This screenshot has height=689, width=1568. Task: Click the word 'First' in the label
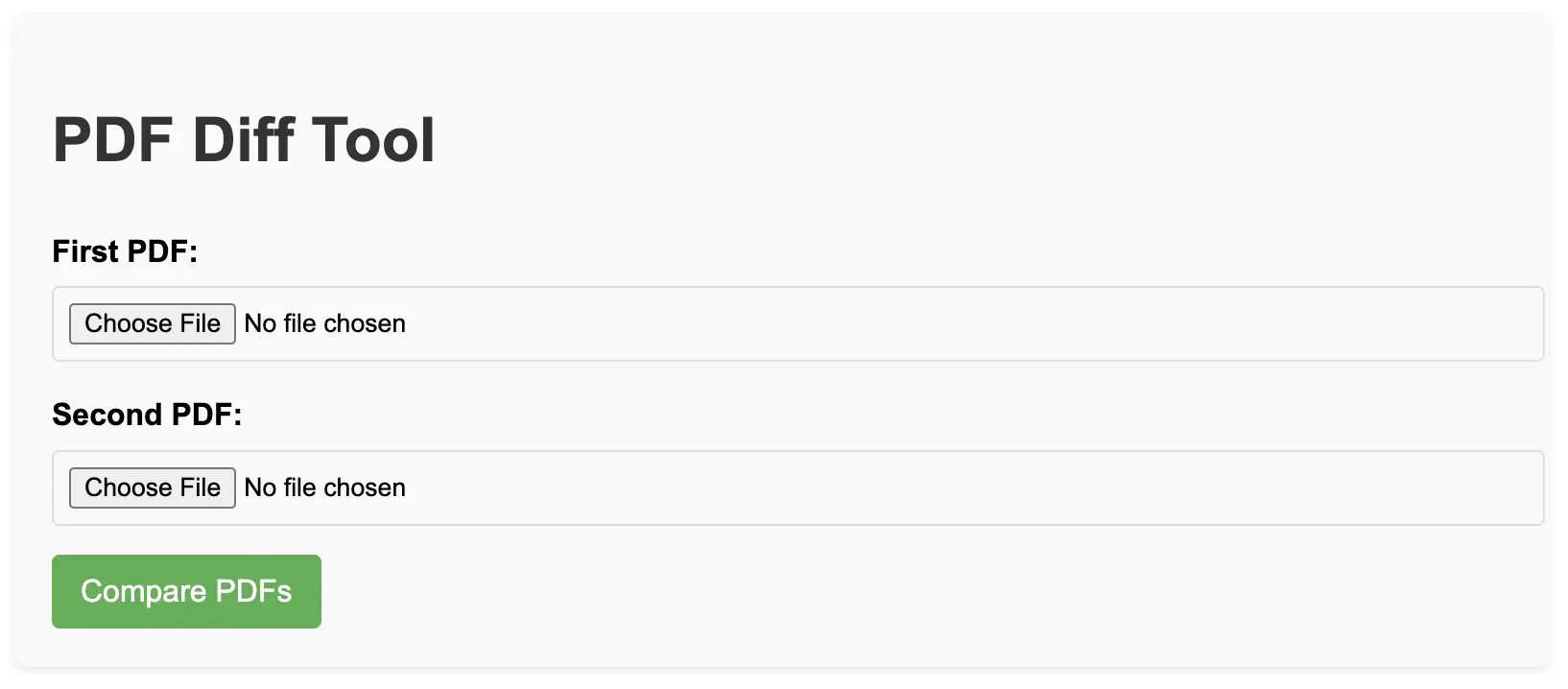(x=85, y=251)
